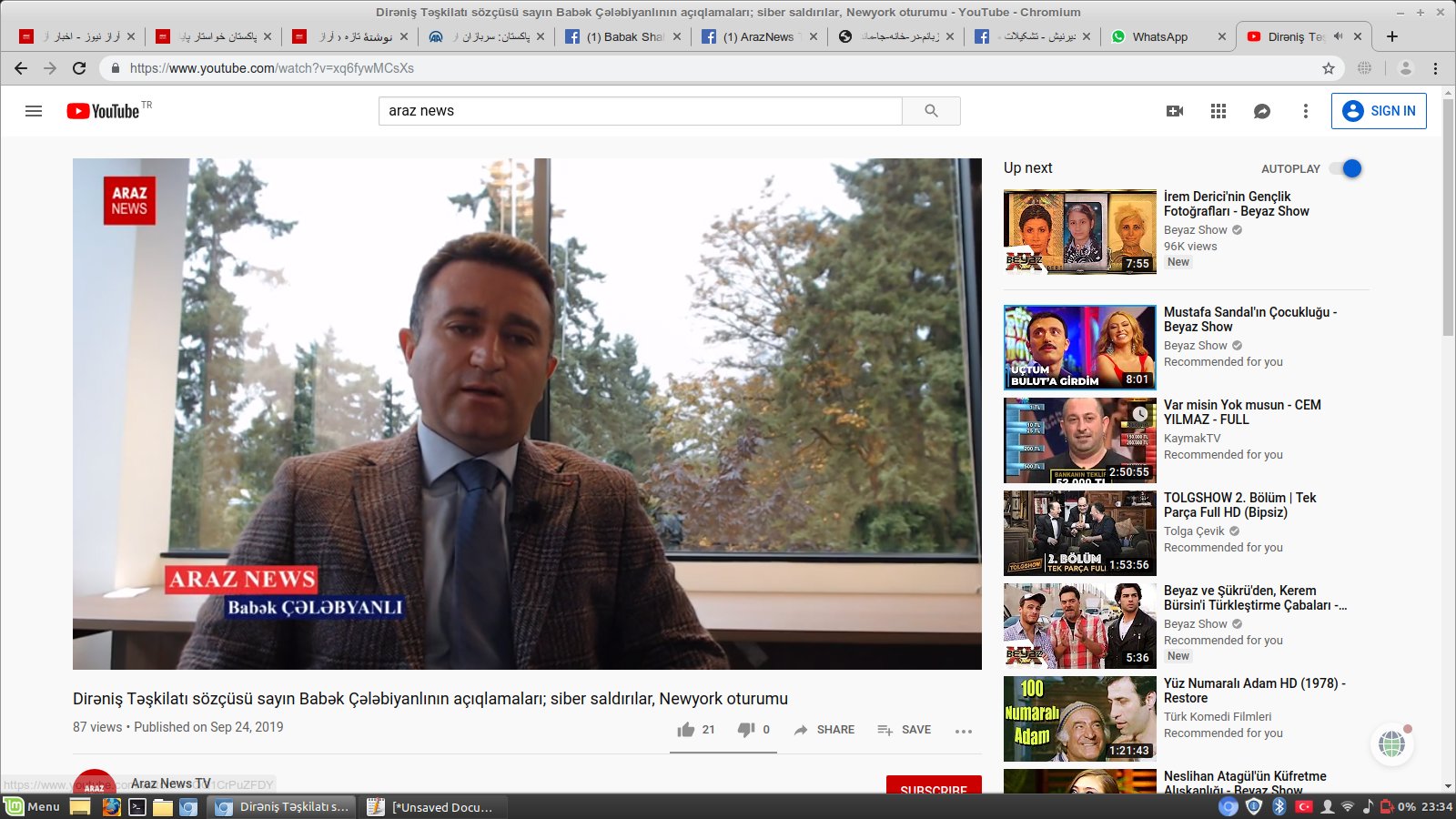Reload the page in Chromium
The image size is (1456, 819).
(x=79, y=68)
